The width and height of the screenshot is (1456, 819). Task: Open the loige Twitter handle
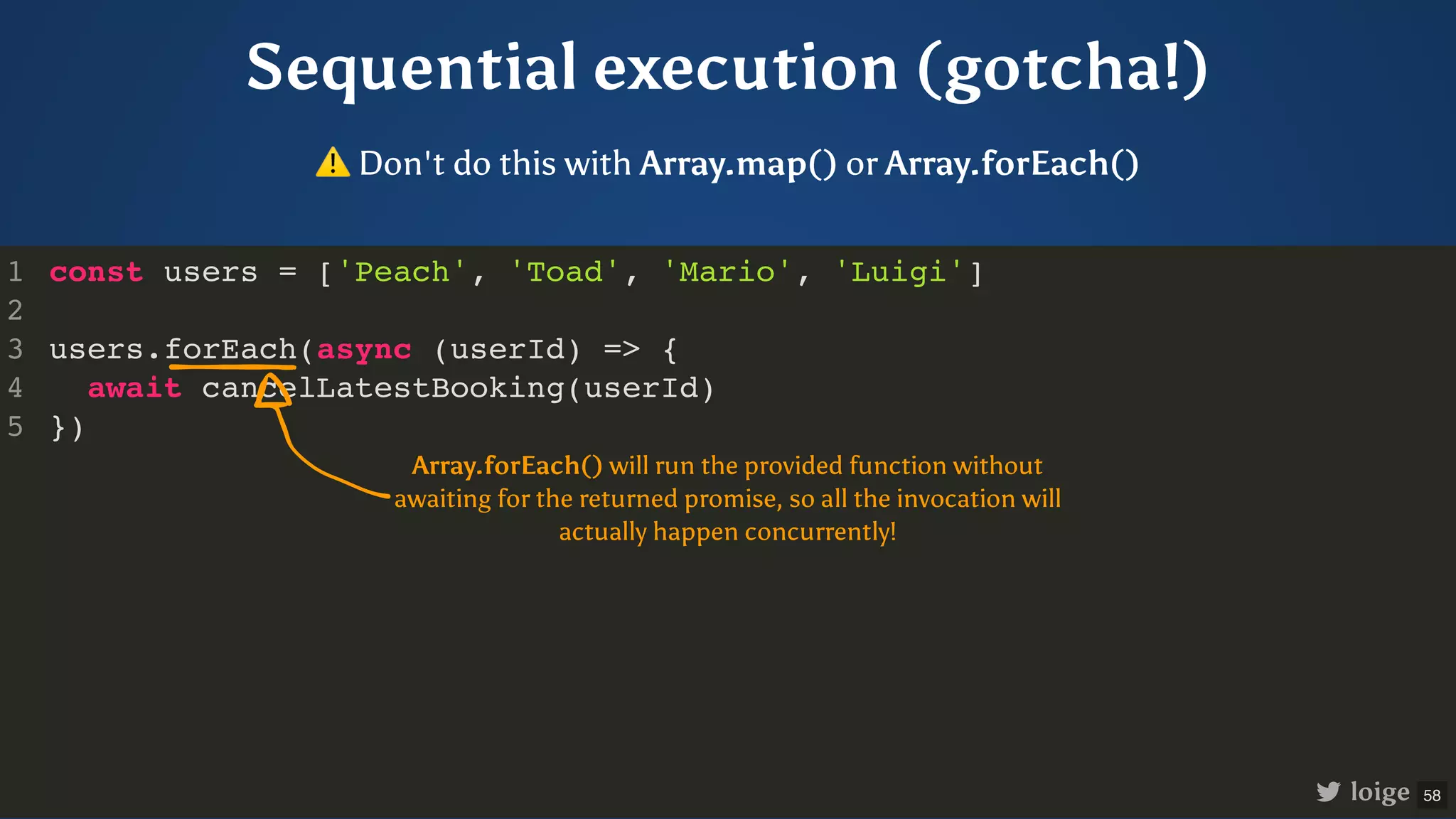tap(1380, 792)
